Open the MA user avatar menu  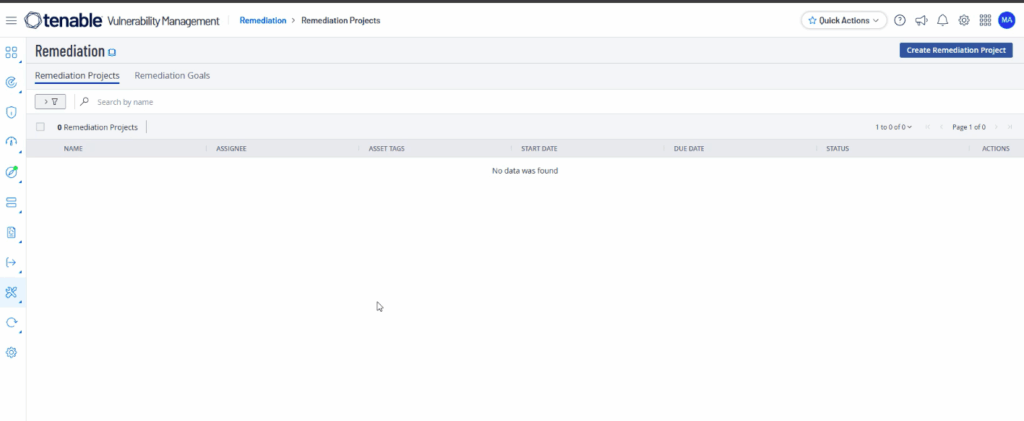pos(1006,20)
